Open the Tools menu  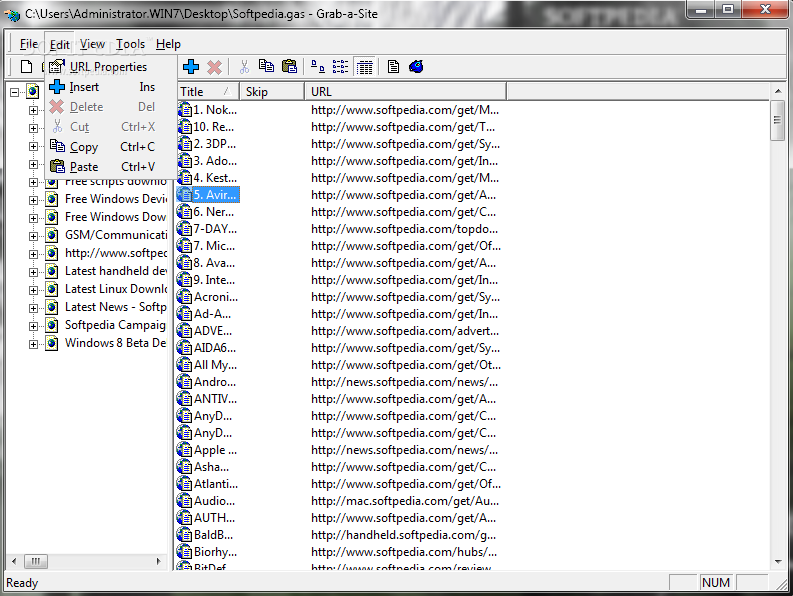click(x=130, y=44)
